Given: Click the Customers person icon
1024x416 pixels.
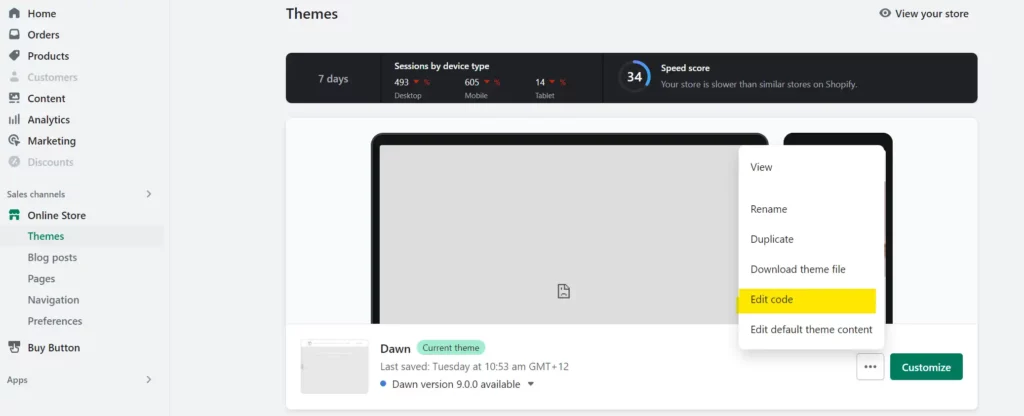Looking at the screenshot, I should click(14, 77).
